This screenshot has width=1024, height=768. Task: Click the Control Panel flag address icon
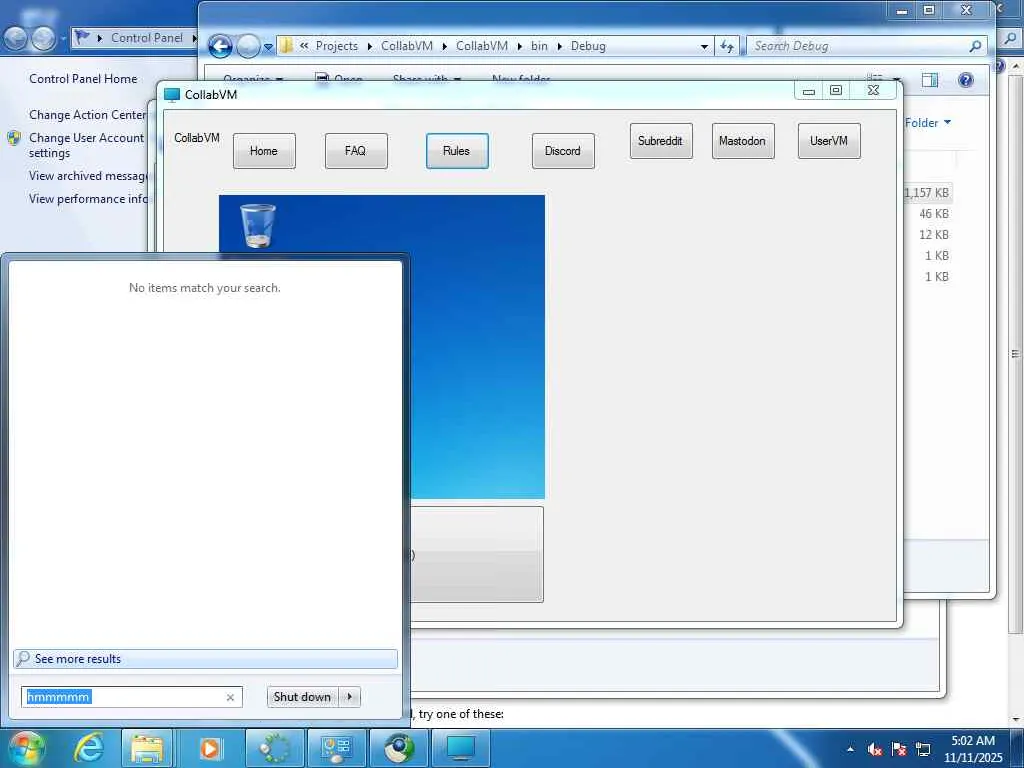(x=82, y=37)
